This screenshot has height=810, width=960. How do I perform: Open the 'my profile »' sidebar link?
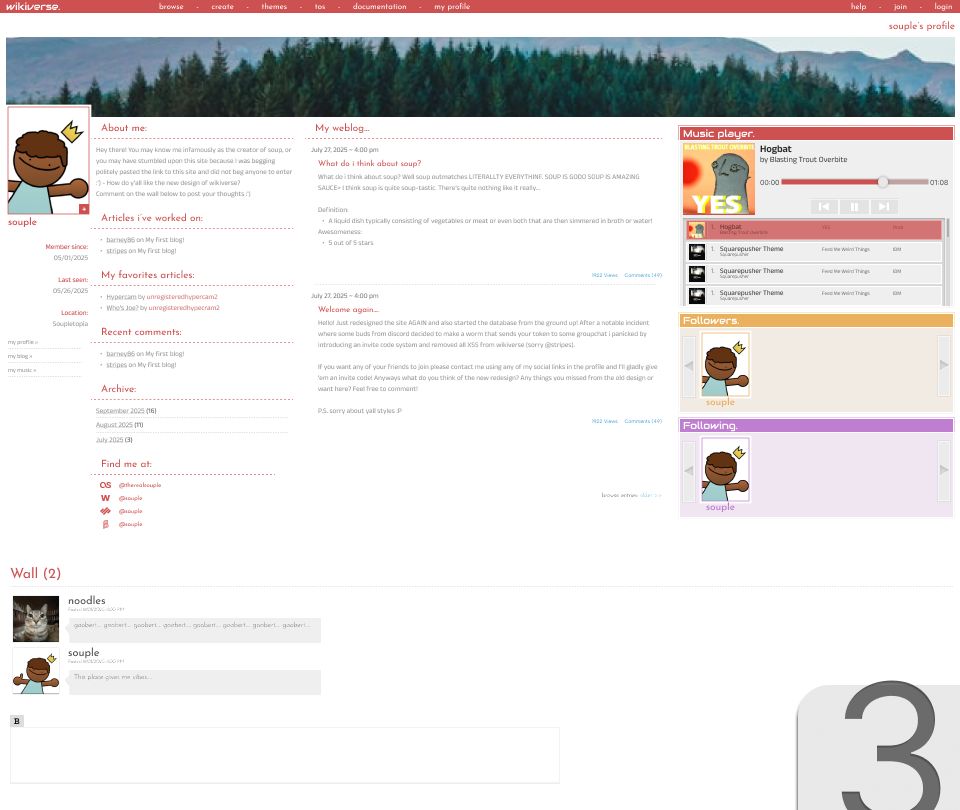[23, 342]
